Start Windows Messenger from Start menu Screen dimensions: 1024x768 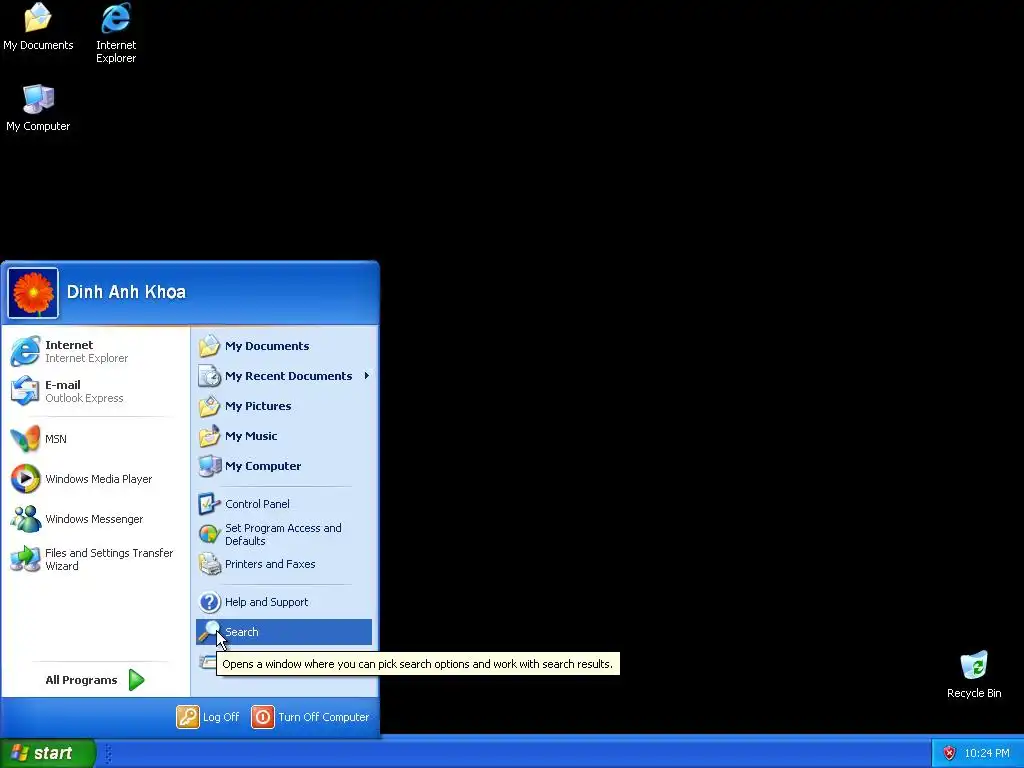(x=95, y=519)
